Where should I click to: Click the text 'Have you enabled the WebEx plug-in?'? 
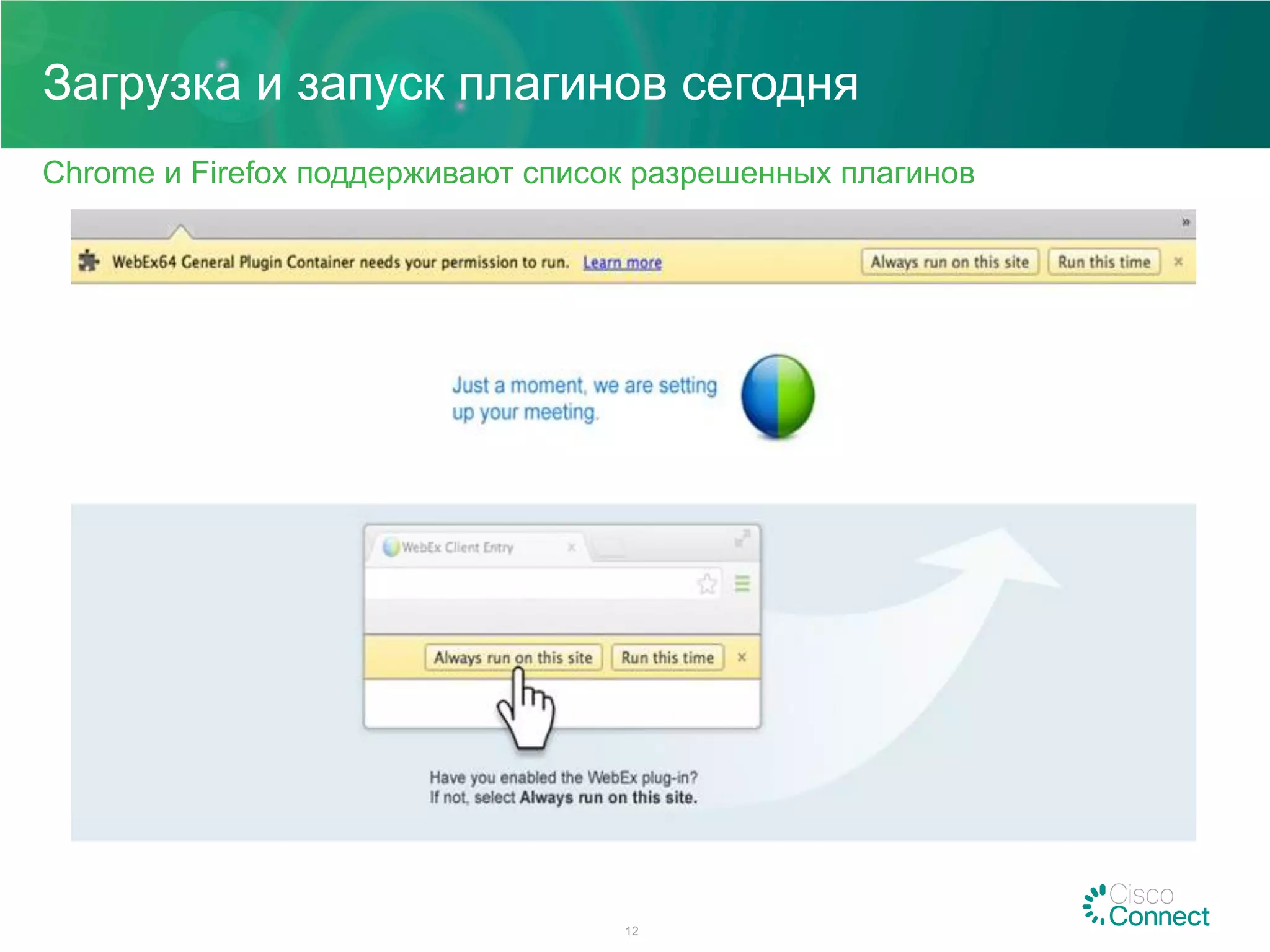564,777
